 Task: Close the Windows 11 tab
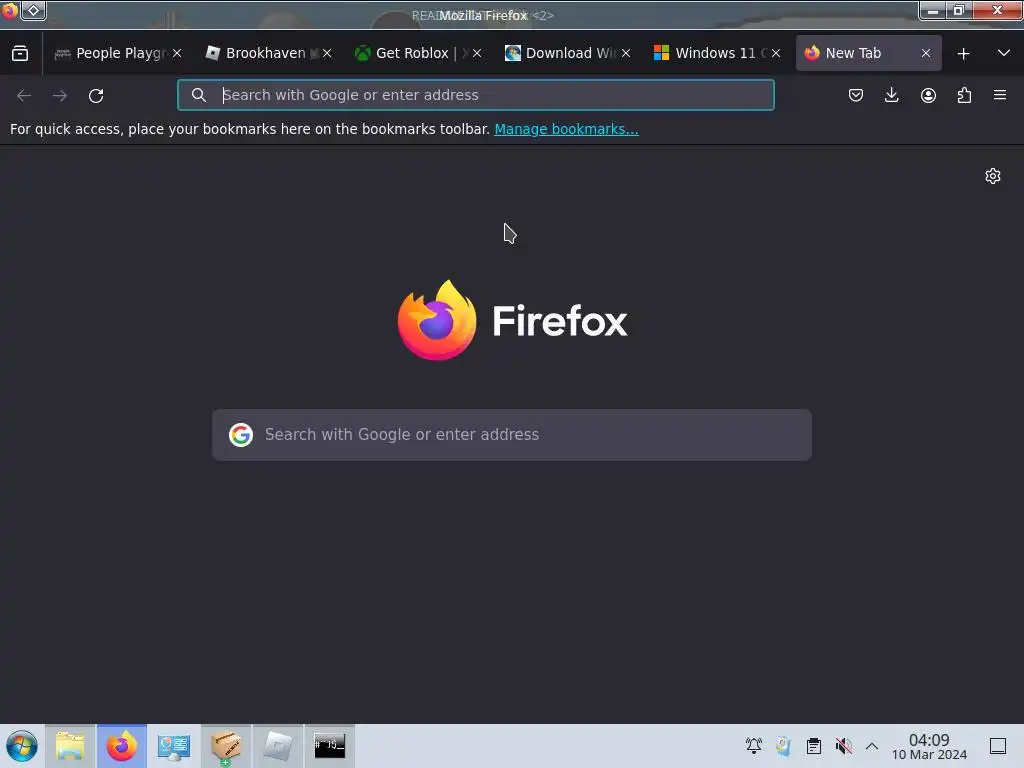(x=776, y=53)
